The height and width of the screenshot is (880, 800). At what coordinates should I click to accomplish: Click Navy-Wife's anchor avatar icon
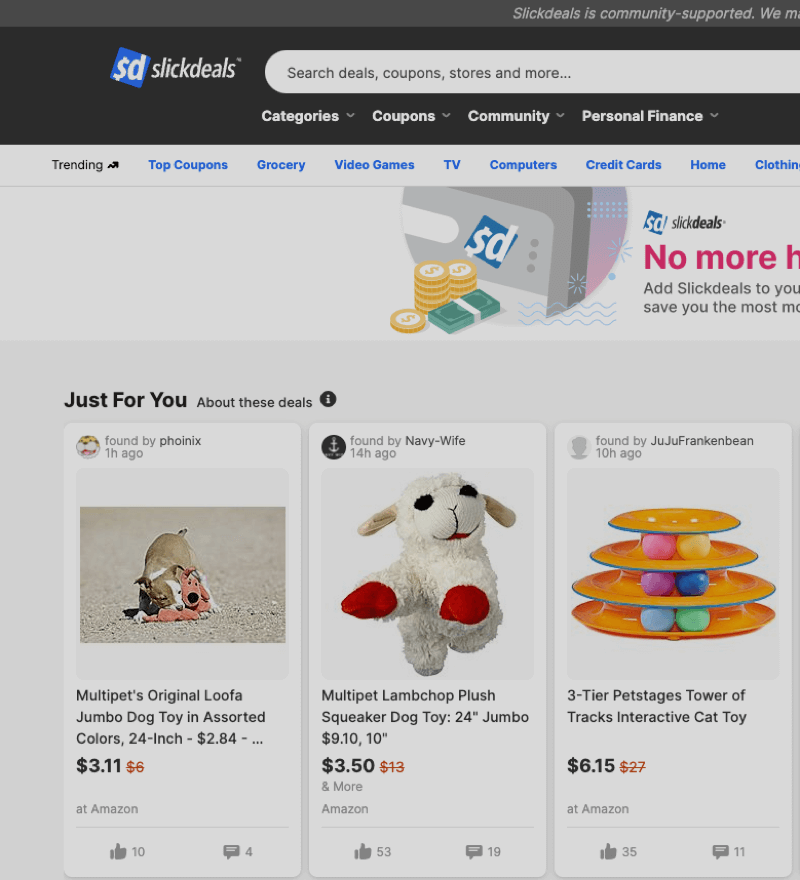coord(333,447)
